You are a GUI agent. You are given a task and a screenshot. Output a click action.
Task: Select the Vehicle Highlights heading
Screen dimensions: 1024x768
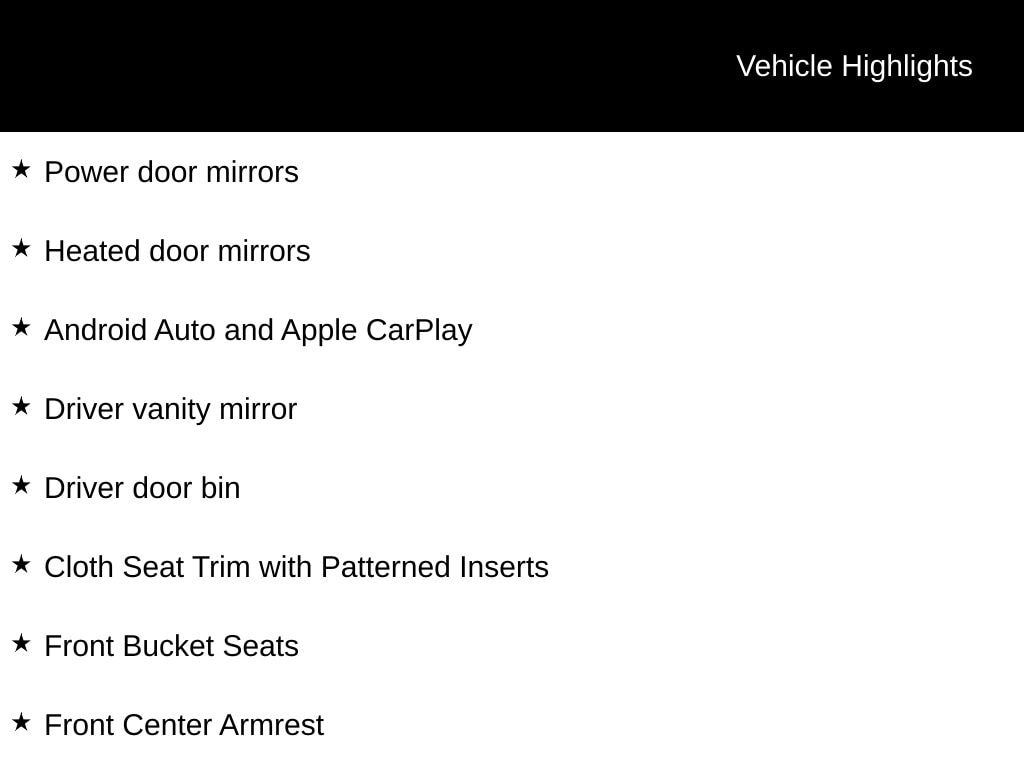click(x=854, y=67)
